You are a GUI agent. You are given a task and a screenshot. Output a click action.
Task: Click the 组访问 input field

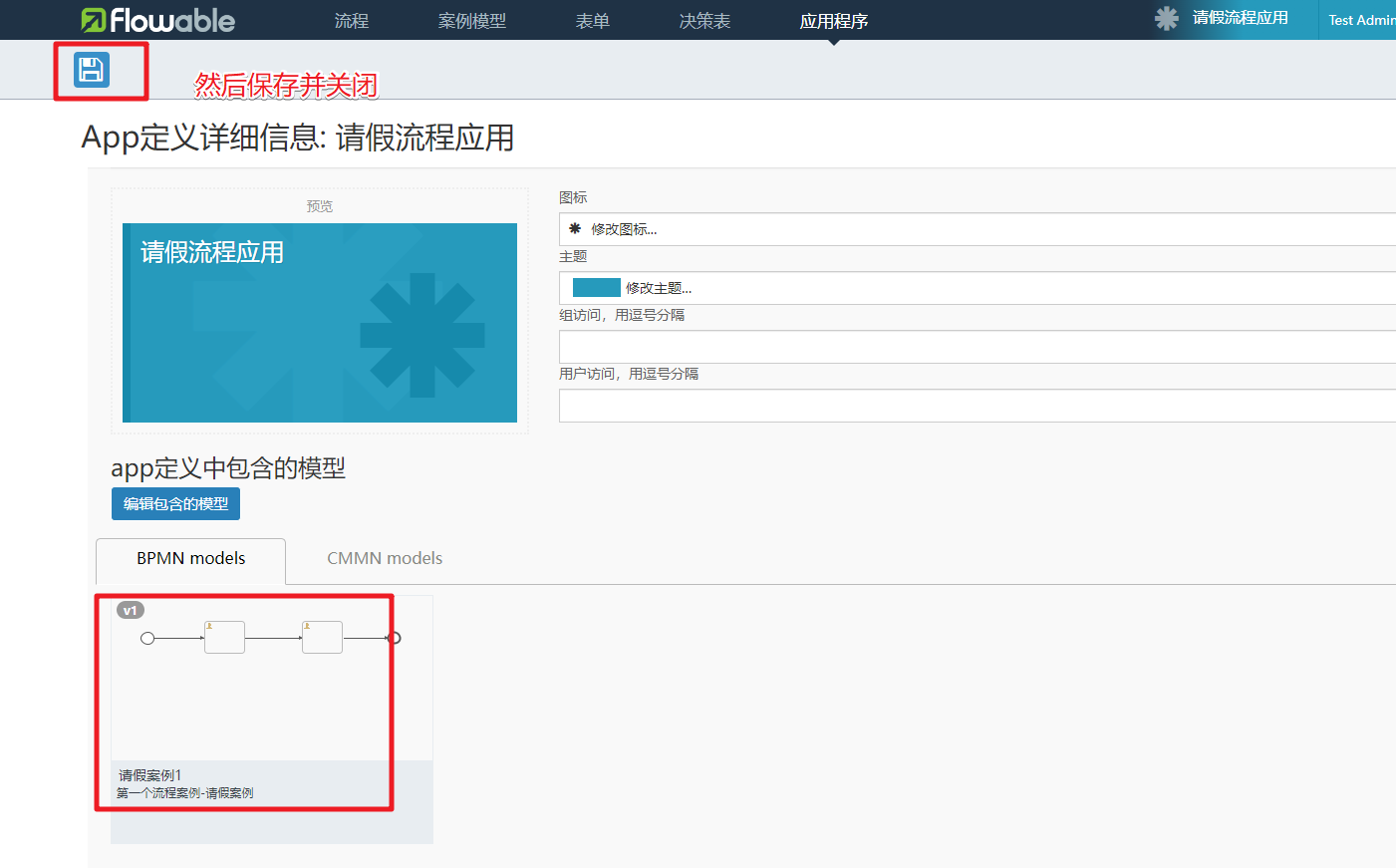point(977,347)
